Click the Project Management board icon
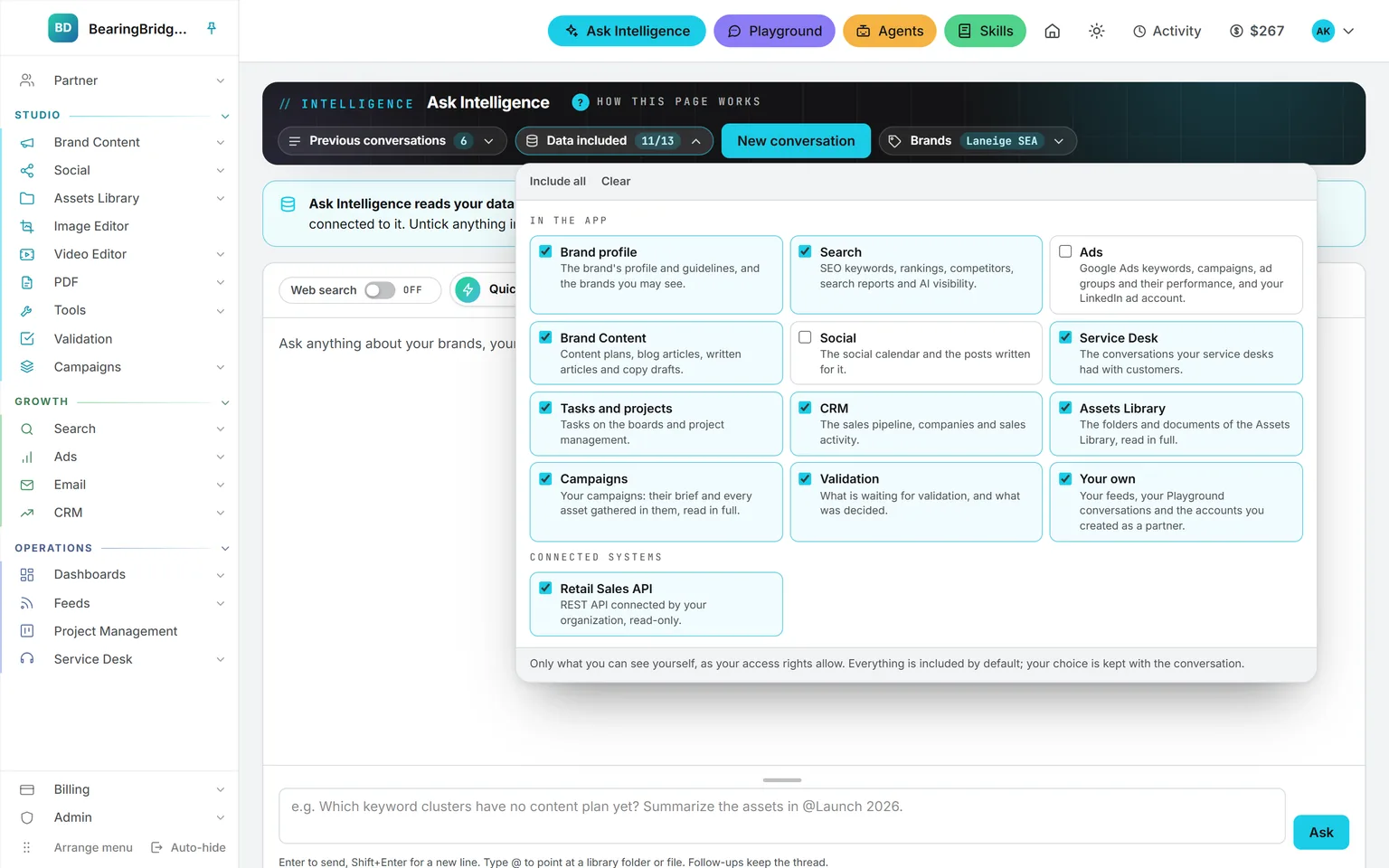 click(27, 631)
